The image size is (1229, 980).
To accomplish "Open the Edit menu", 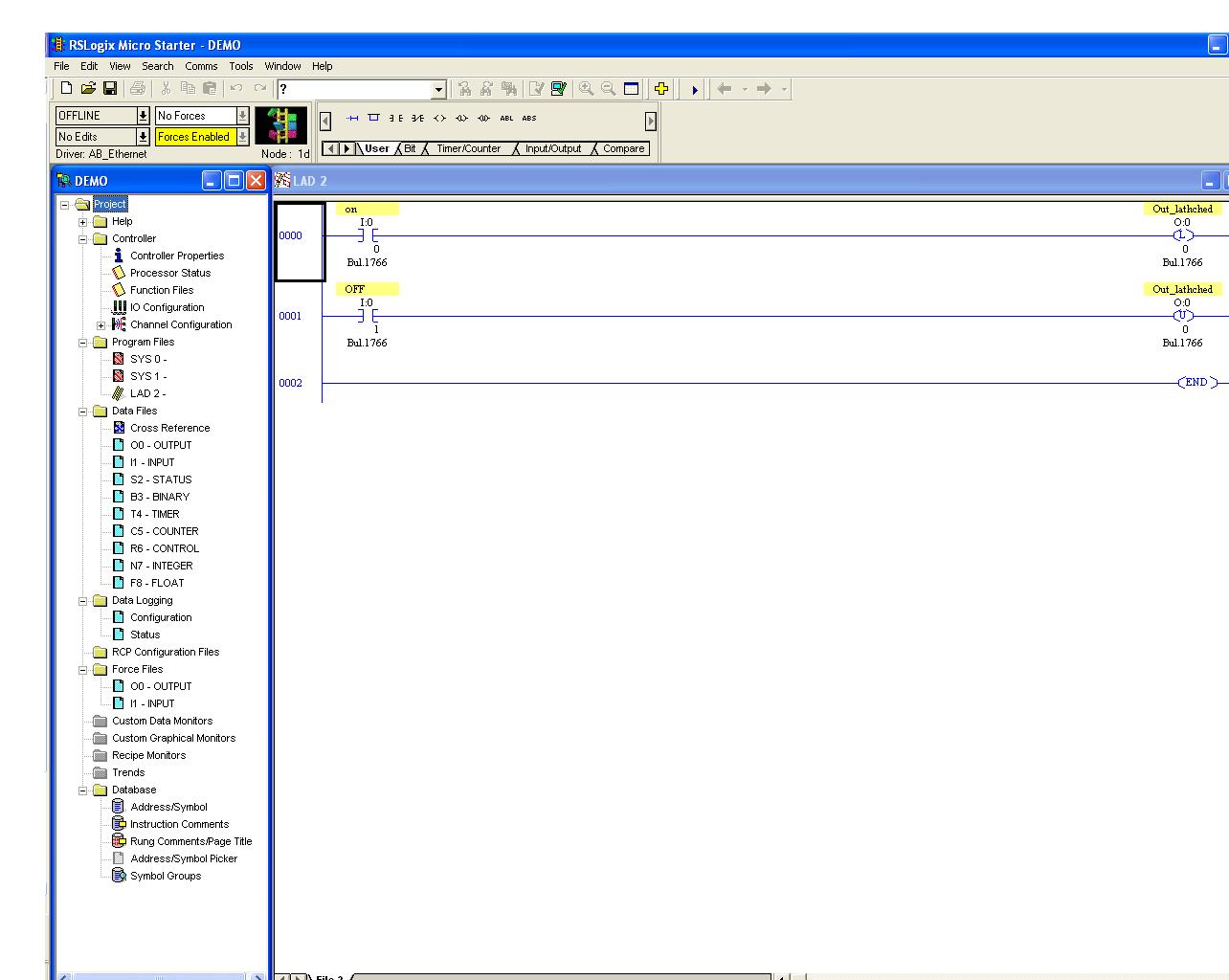I will click(x=89, y=66).
